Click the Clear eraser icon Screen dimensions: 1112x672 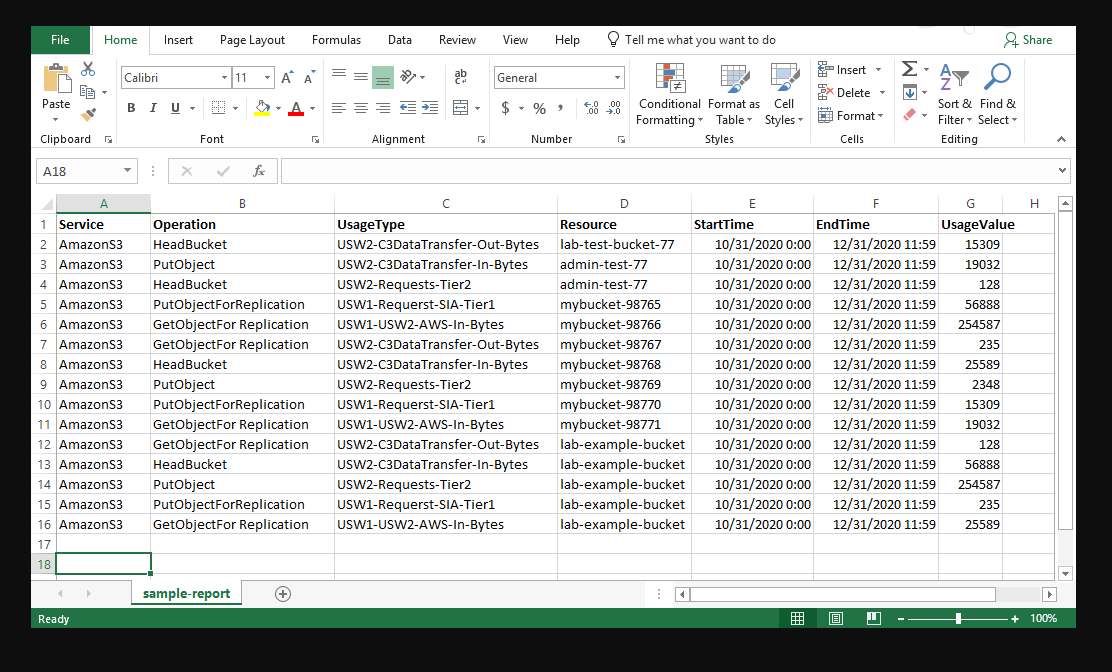[910, 115]
